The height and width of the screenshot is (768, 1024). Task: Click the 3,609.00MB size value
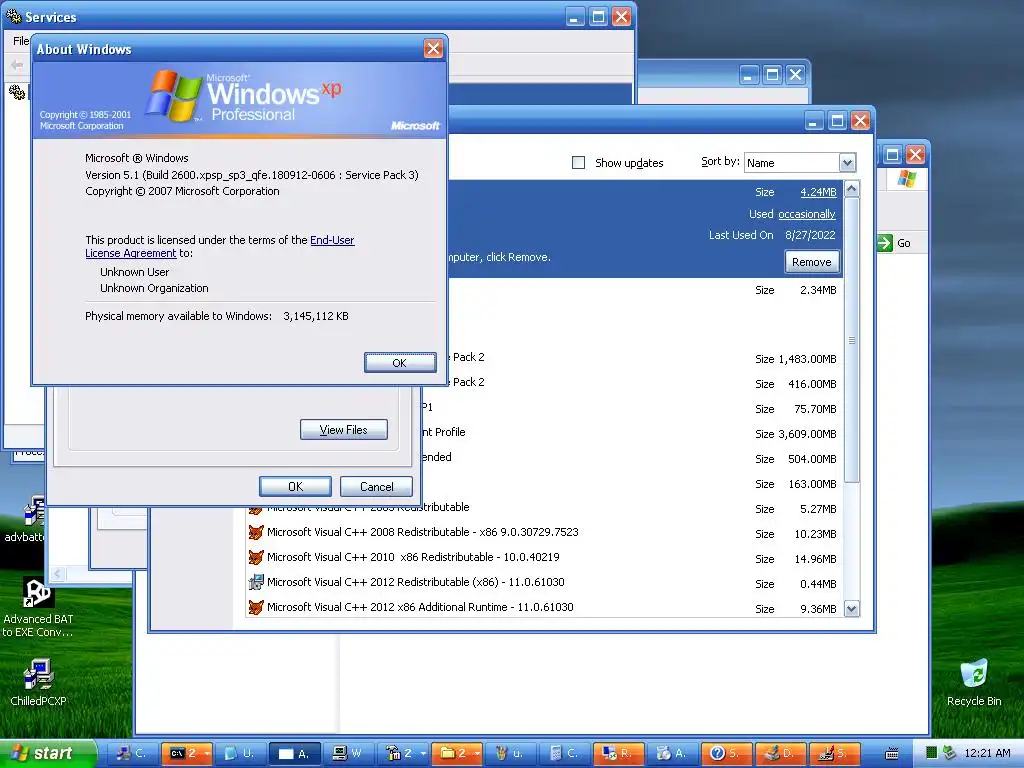pyautogui.click(x=807, y=434)
